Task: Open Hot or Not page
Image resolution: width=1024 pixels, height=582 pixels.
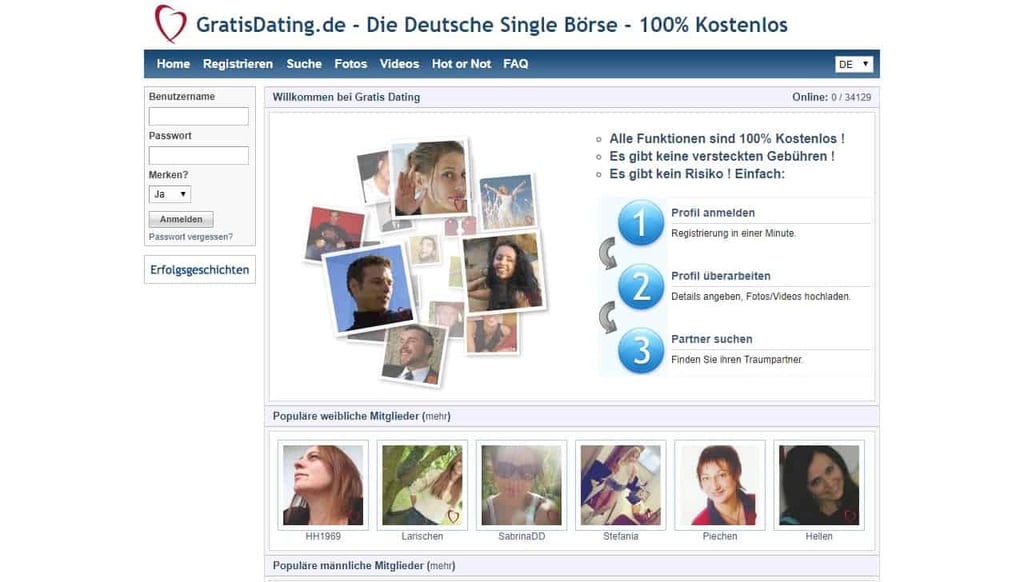Action: [461, 64]
